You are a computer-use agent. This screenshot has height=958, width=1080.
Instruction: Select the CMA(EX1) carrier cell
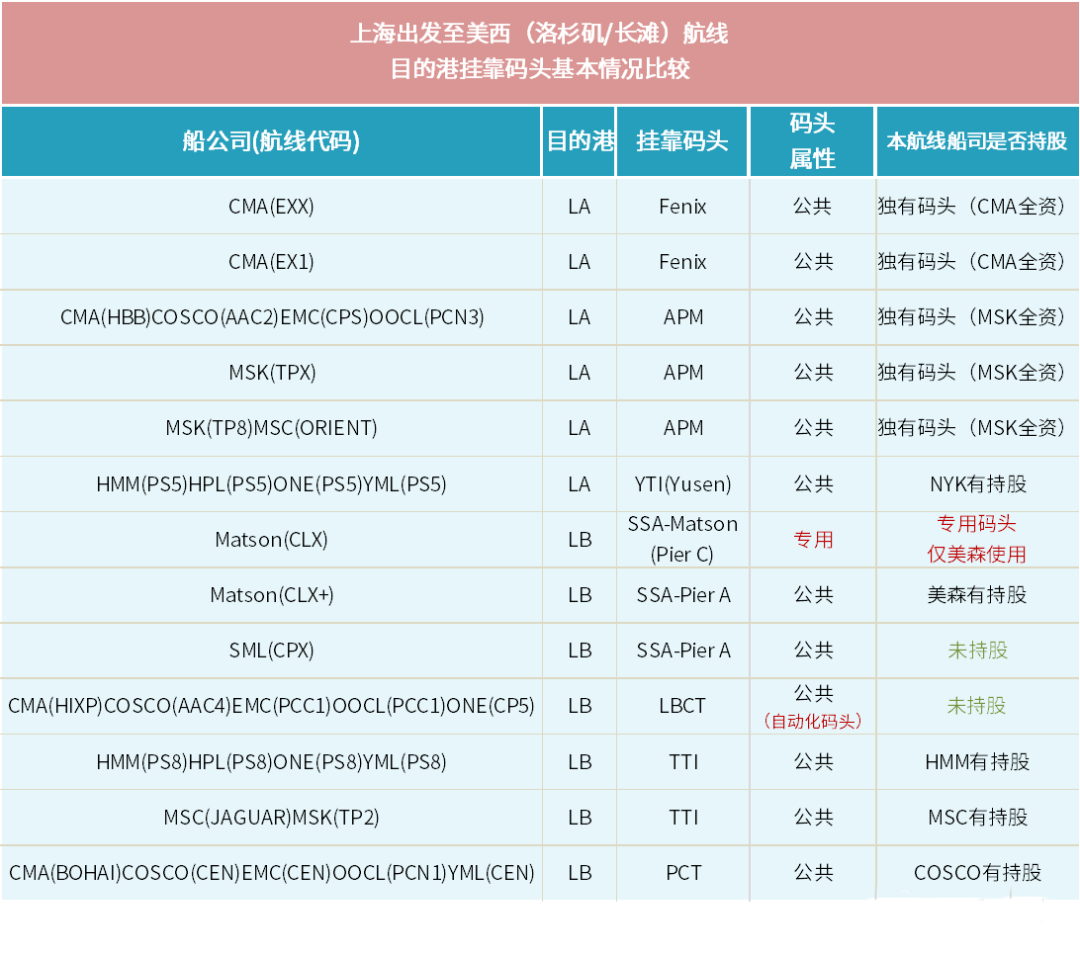click(x=271, y=262)
